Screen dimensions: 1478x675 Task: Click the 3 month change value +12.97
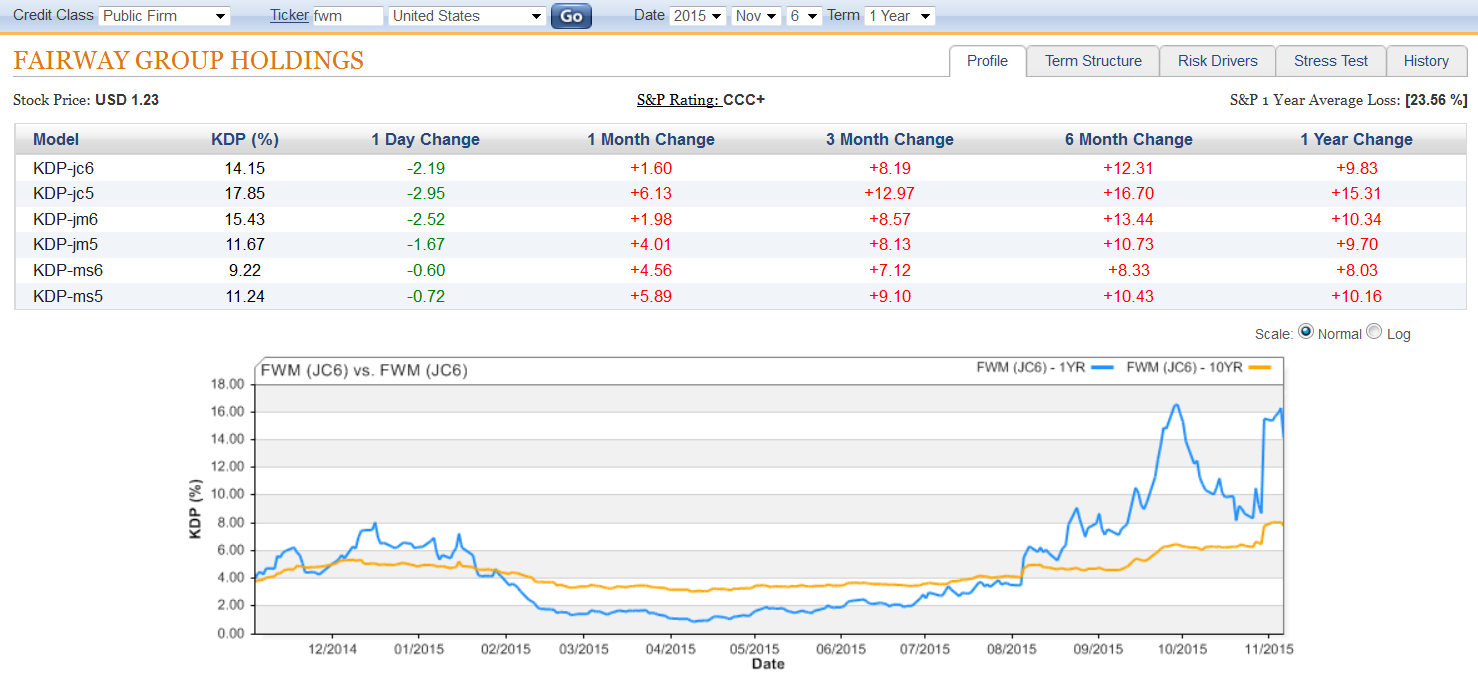890,193
